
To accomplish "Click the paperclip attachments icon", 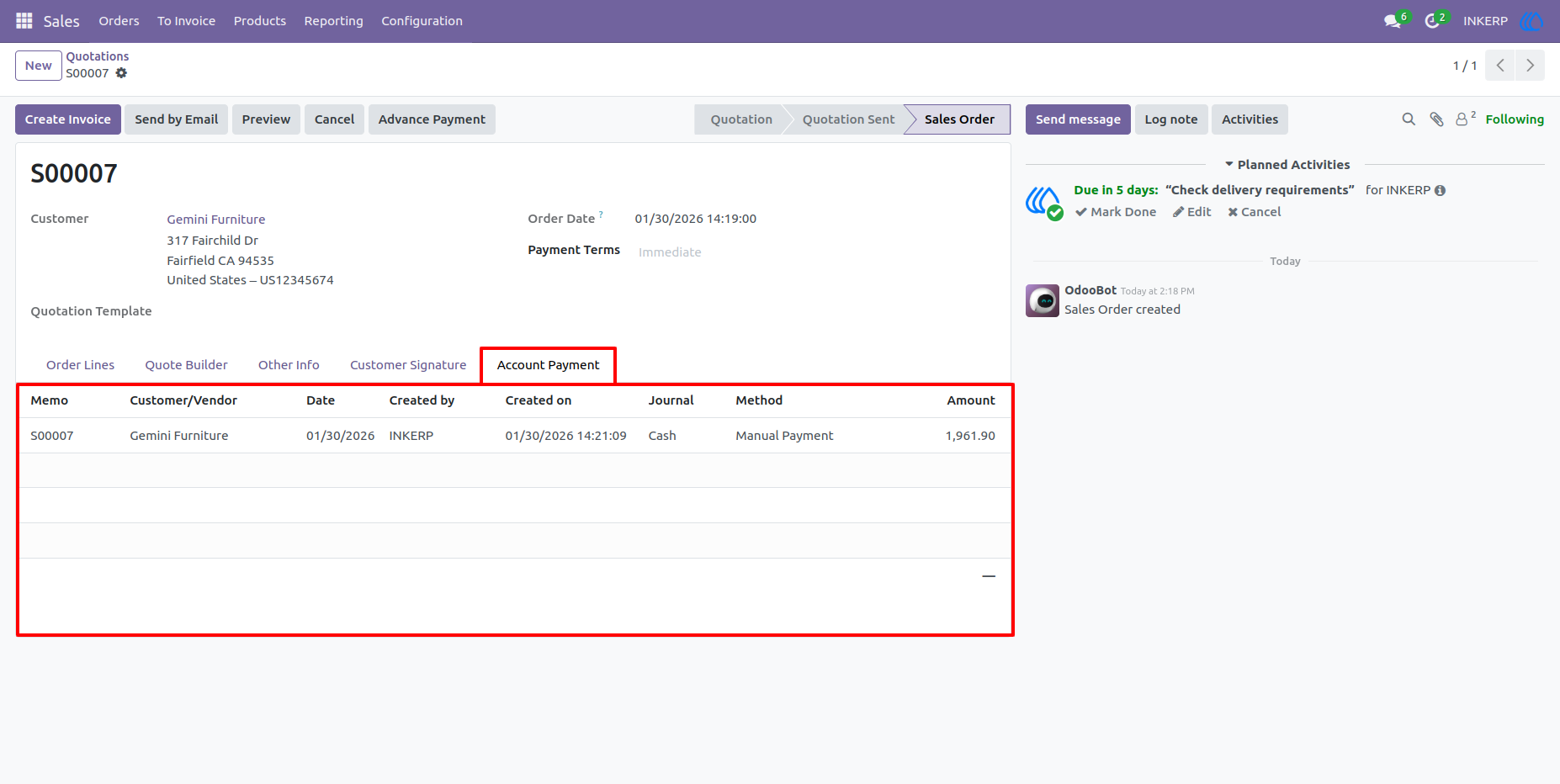I will pos(1436,119).
